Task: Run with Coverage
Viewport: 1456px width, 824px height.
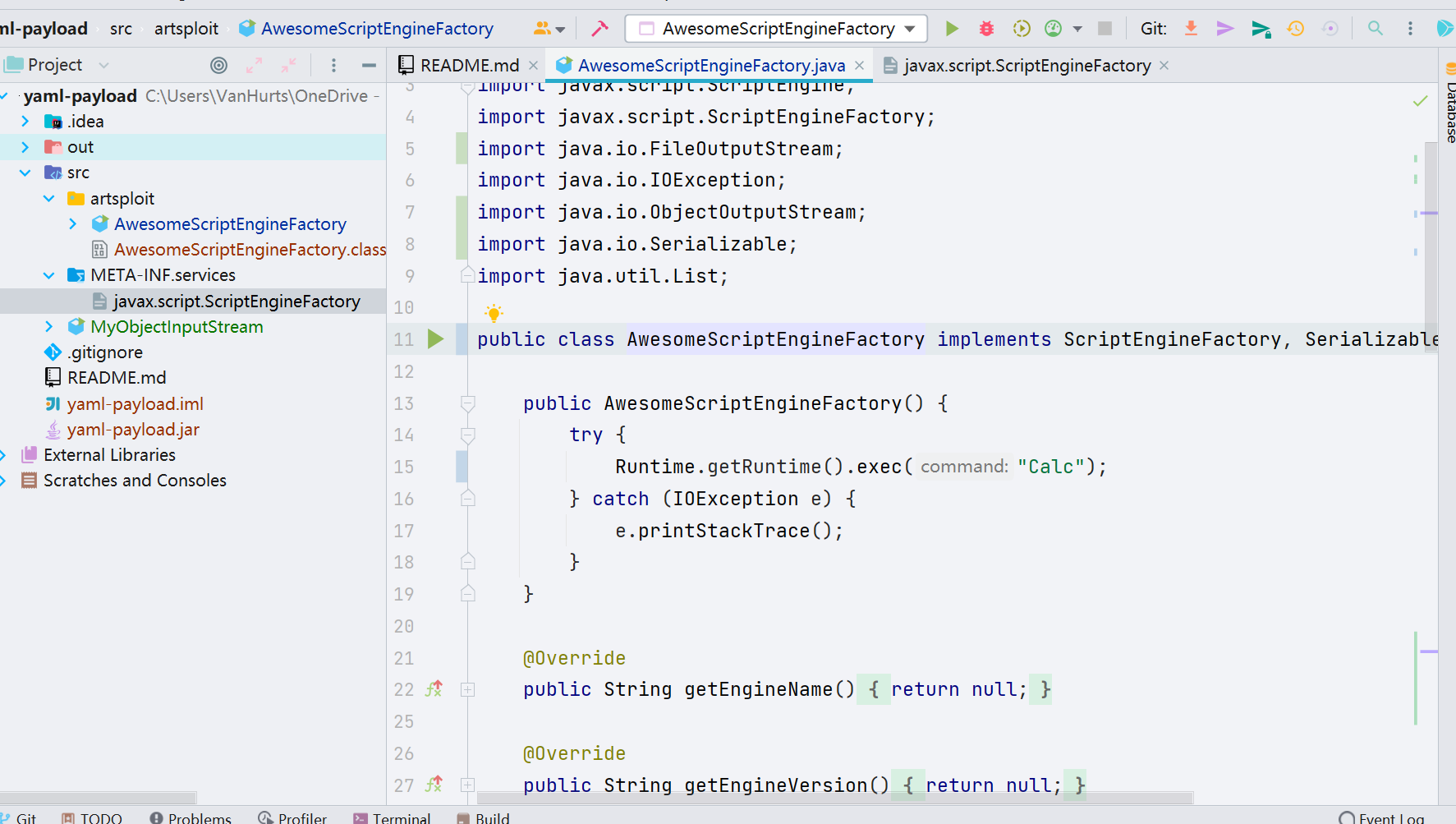Action: coord(1021,28)
